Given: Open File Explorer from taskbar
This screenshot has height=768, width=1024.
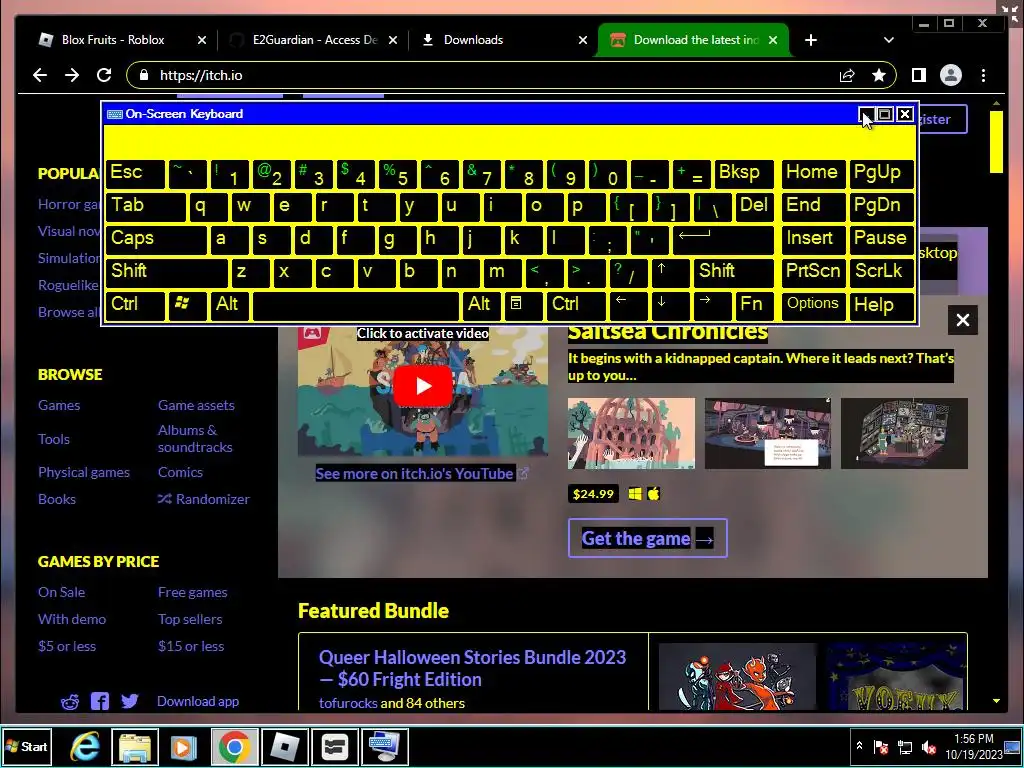Looking at the screenshot, I should pos(135,746).
